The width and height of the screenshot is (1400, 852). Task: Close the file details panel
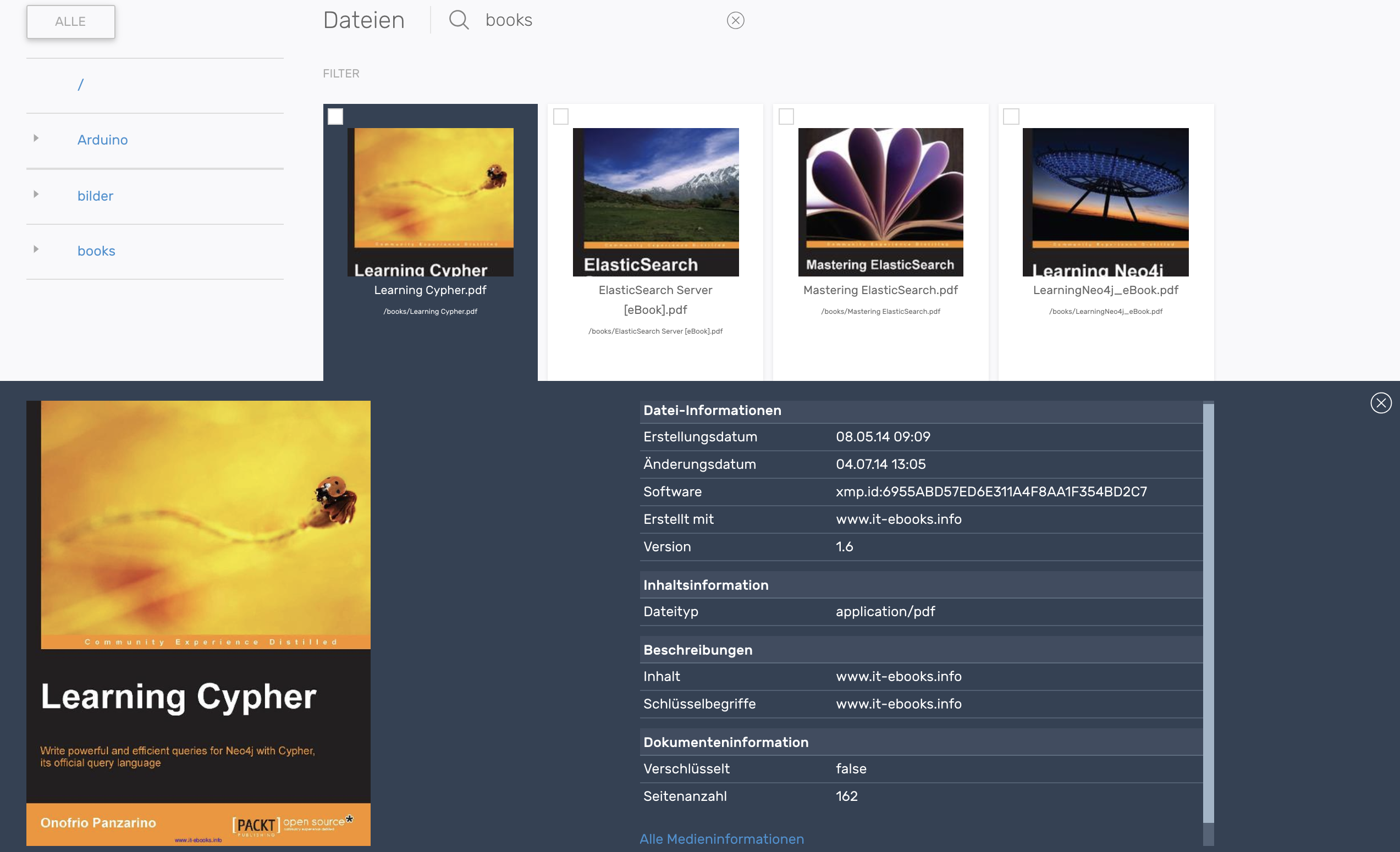1380,403
